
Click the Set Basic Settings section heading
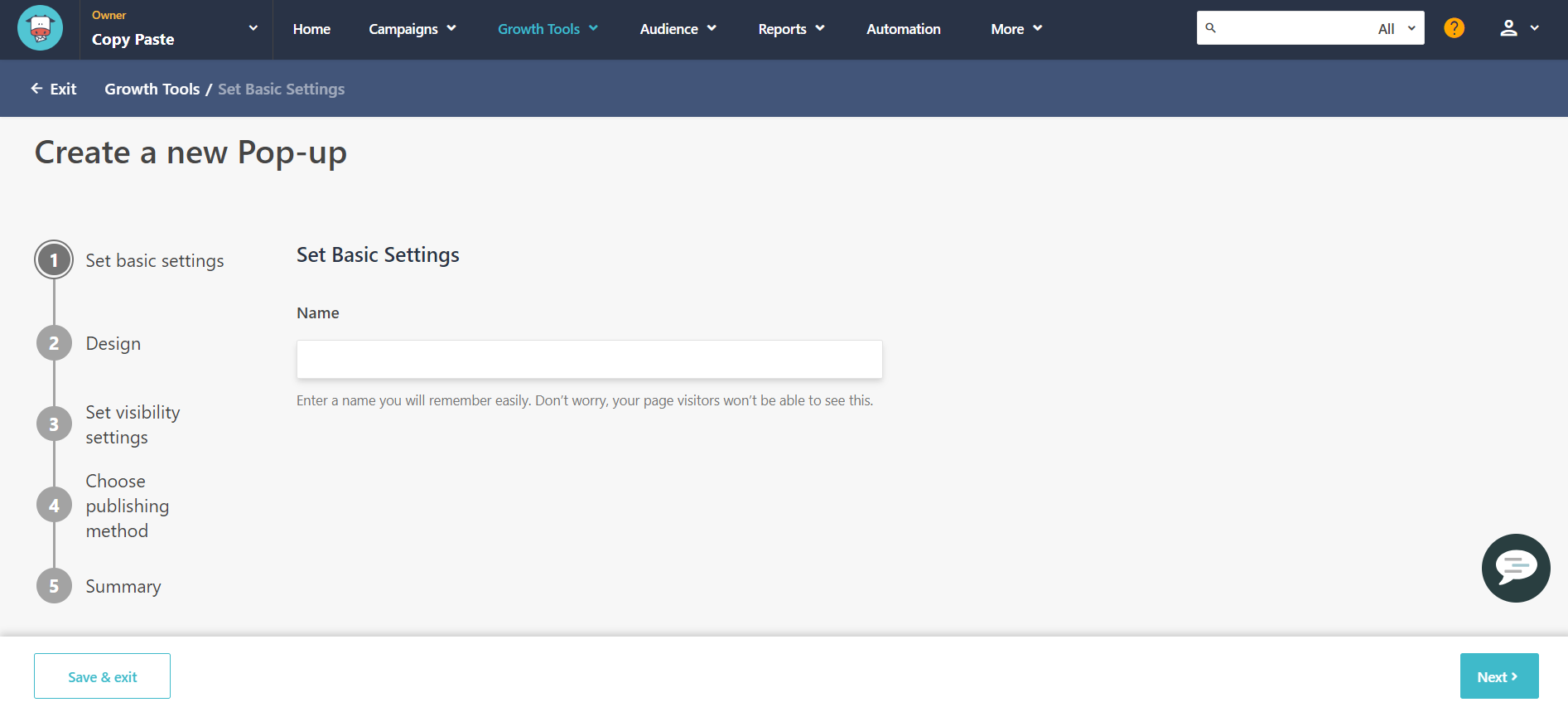pyautogui.click(x=378, y=254)
